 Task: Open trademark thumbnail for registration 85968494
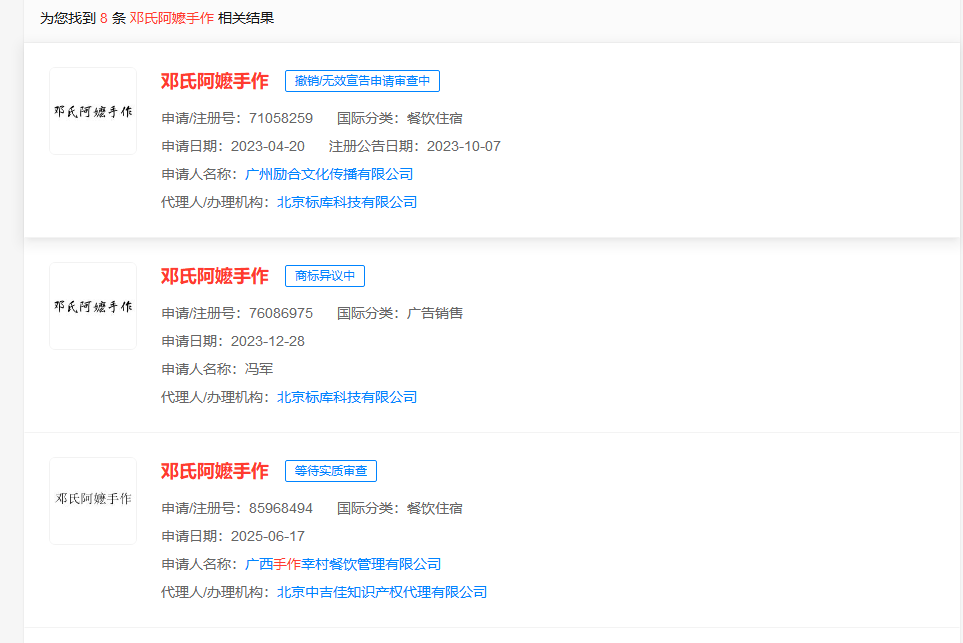[93, 501]
